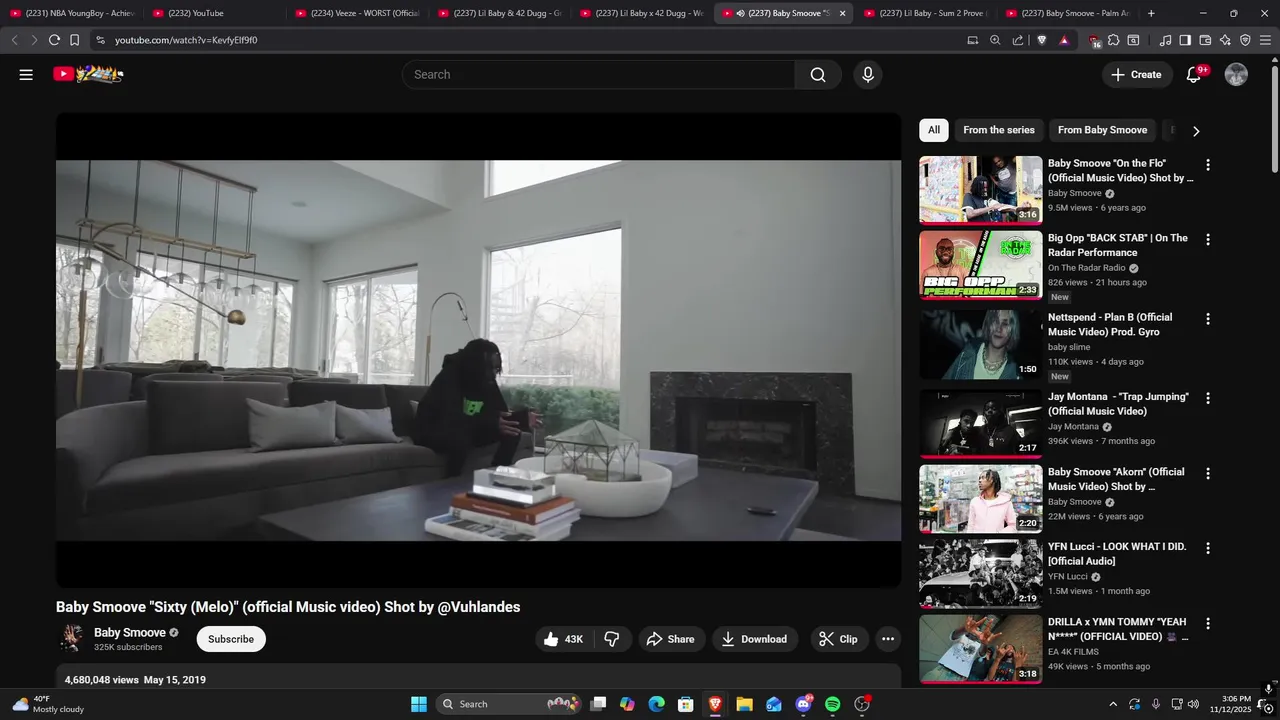Open File Explorer from the taskbar
Viewport: 1280px width, 720px height.
coord(745,704)
